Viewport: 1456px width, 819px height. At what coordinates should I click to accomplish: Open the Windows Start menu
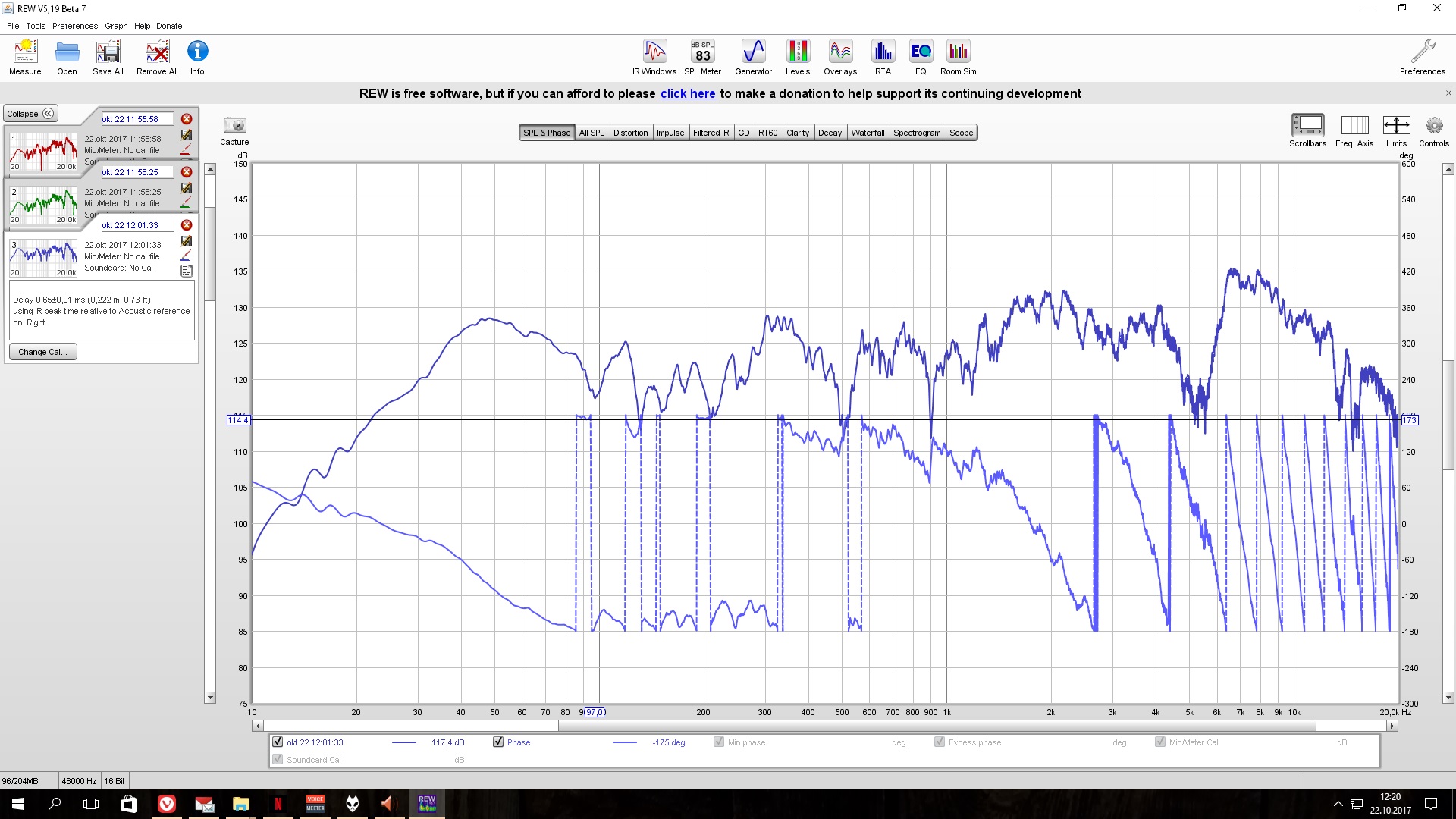pyautogui.click(x=18, y=804)
